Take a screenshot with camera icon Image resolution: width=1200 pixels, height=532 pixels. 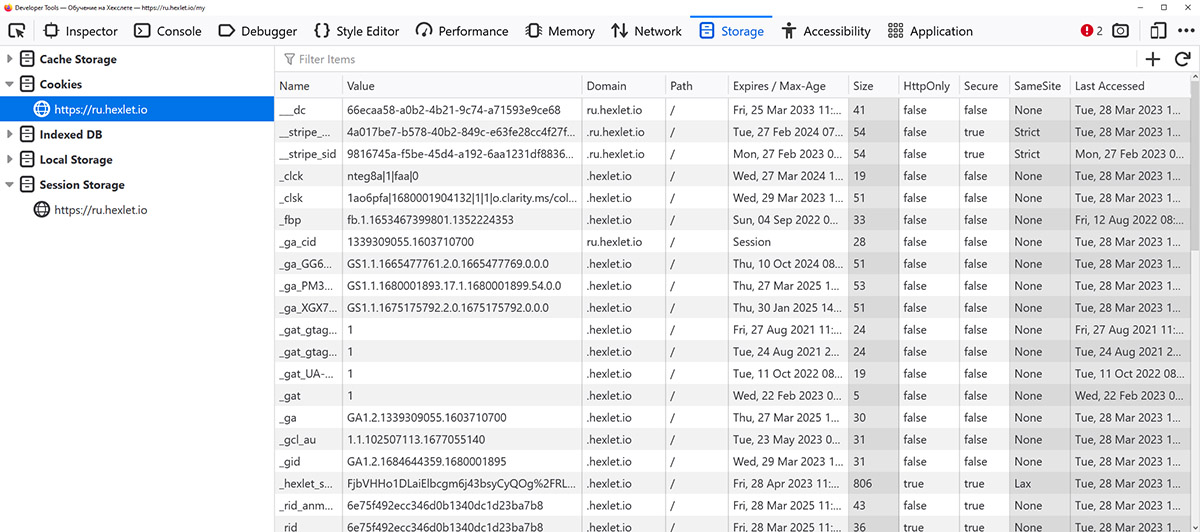[1121, 31]
